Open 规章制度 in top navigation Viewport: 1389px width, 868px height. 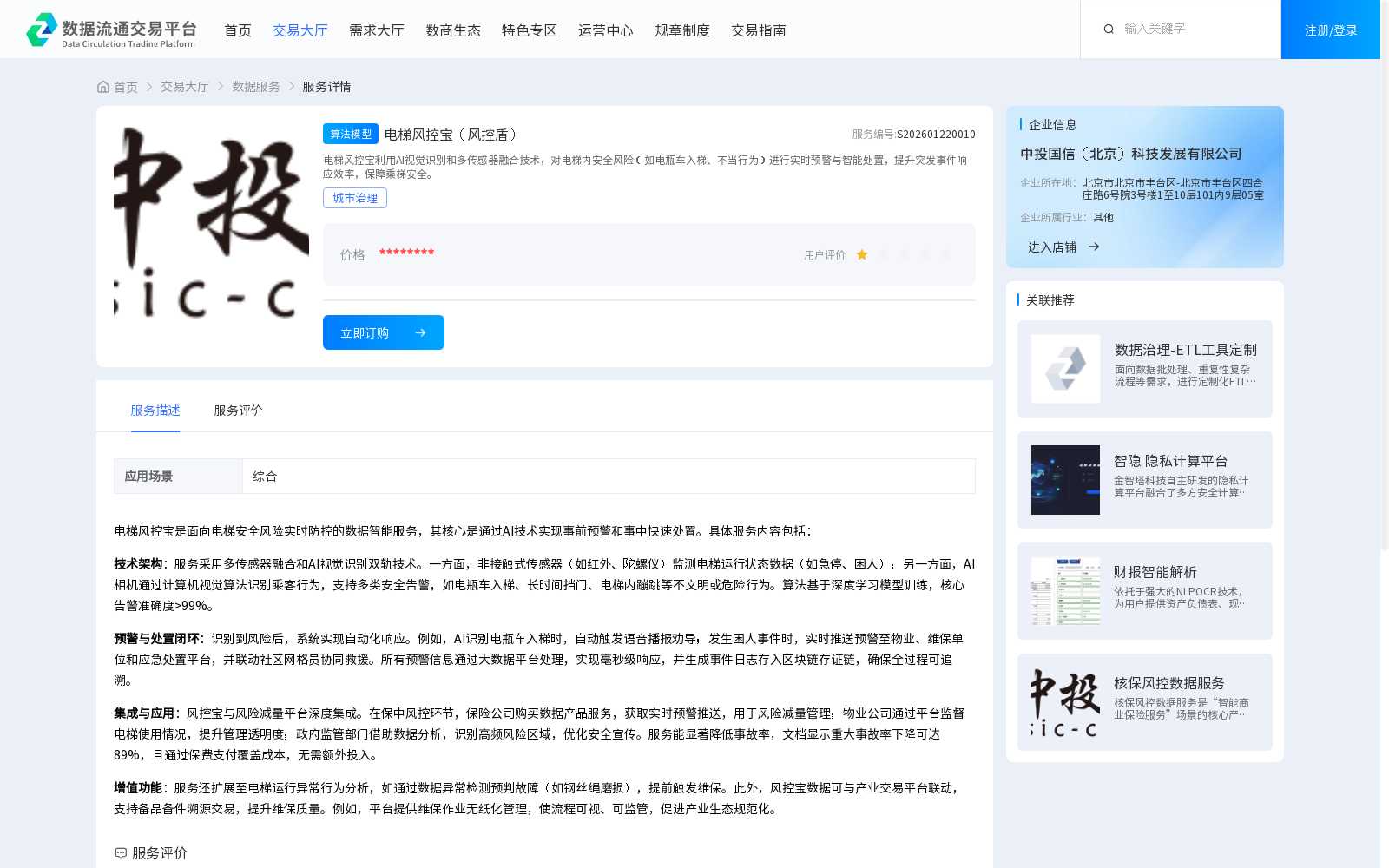[682, 30]
